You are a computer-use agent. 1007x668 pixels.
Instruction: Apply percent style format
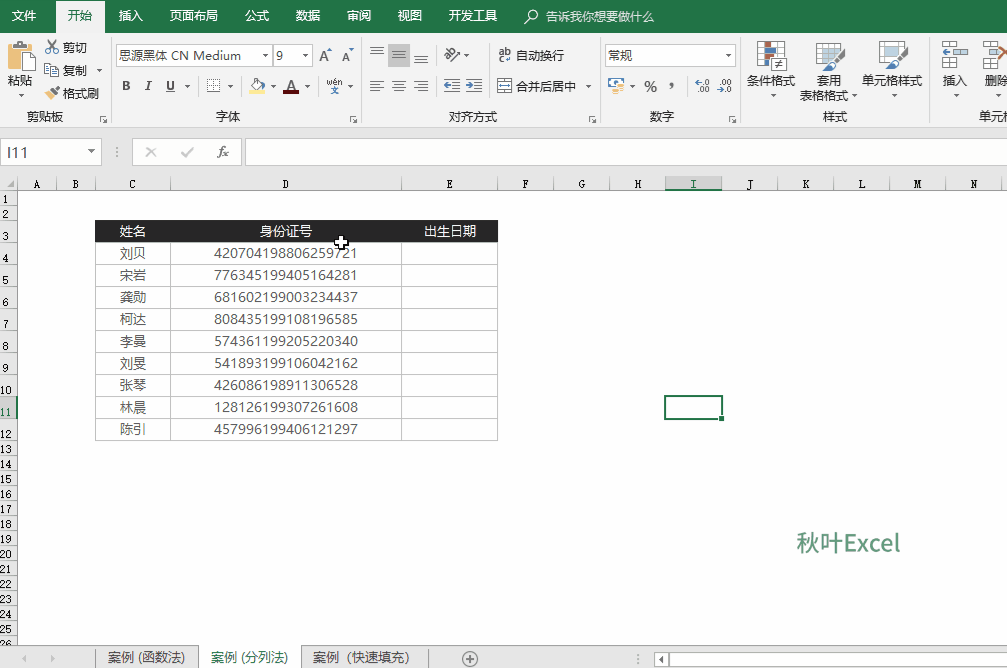[651, 86]
